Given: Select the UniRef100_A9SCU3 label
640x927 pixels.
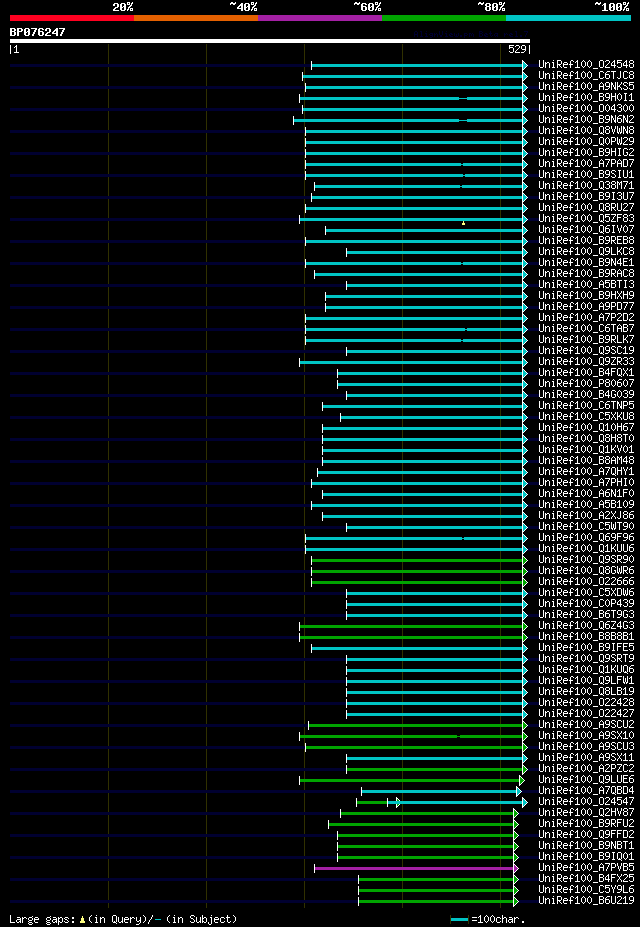Looking at the screenshot, I should 586,747.
